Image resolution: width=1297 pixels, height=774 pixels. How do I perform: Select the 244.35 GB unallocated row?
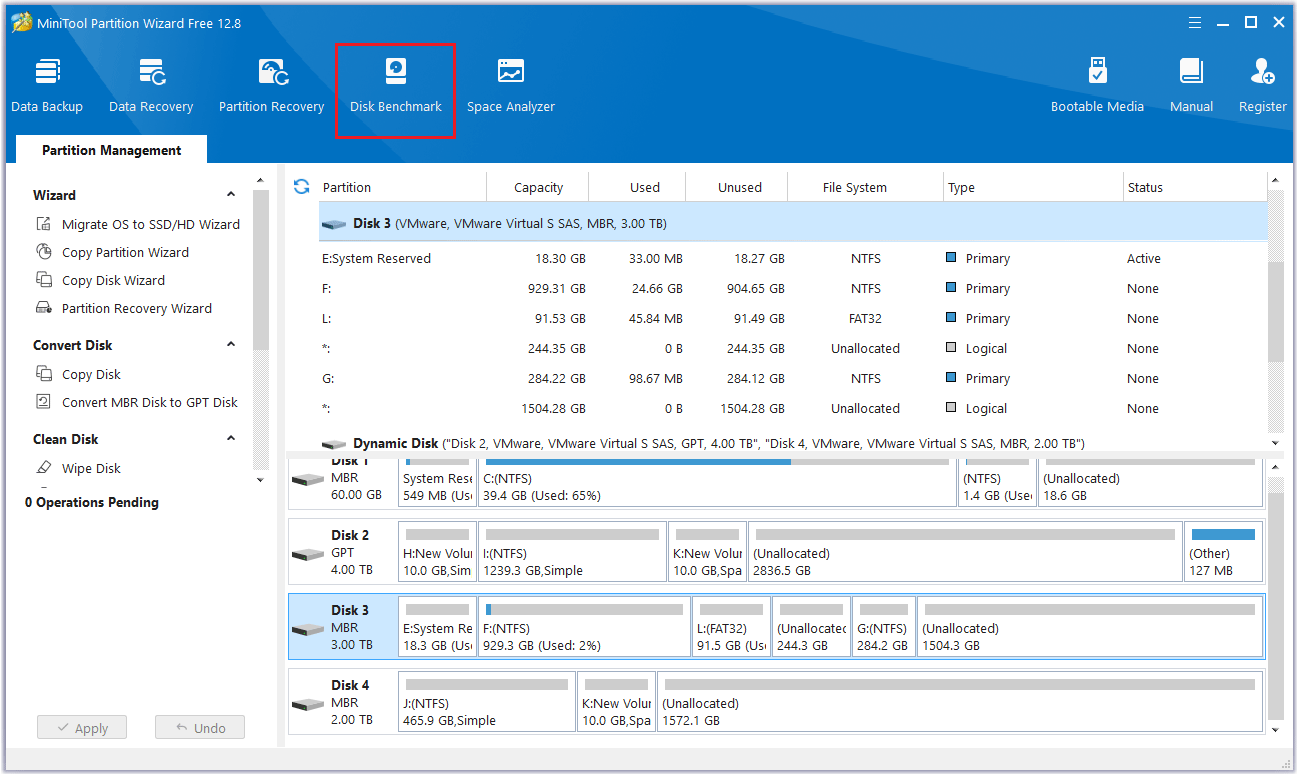coord(792,348)
